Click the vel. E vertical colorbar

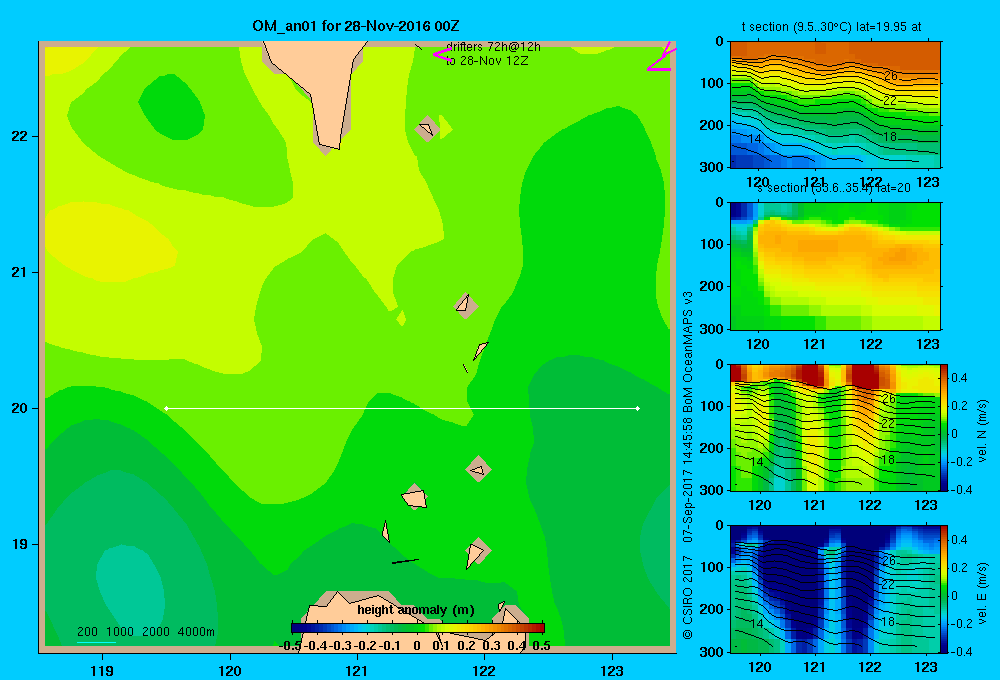point(945,589)
